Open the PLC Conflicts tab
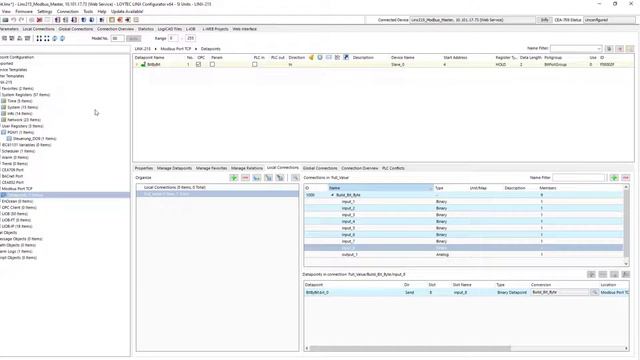640x360 pixels. 393,168
